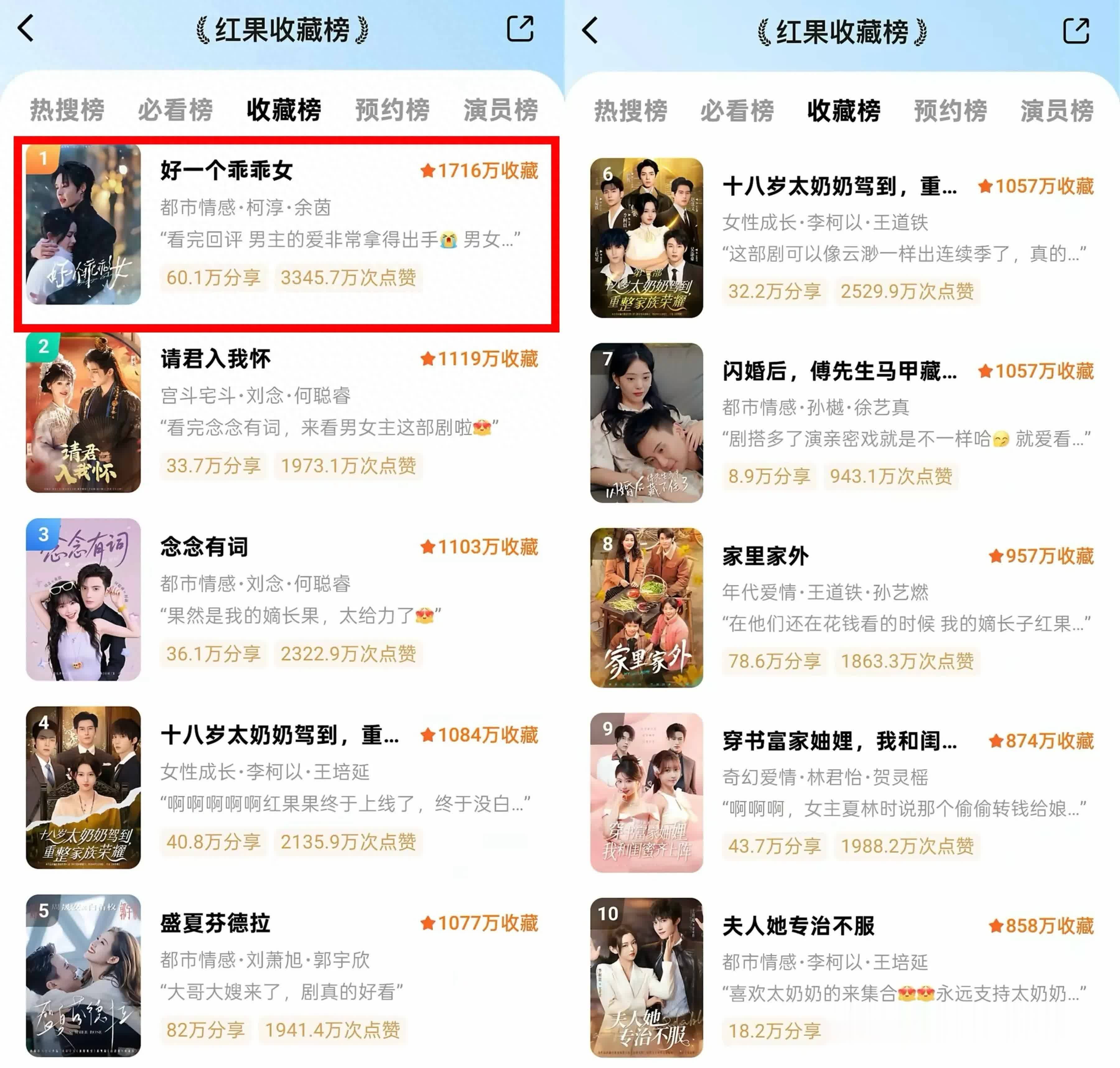Switch to the 热搜榜 tab on left panel

pos(67,109)
